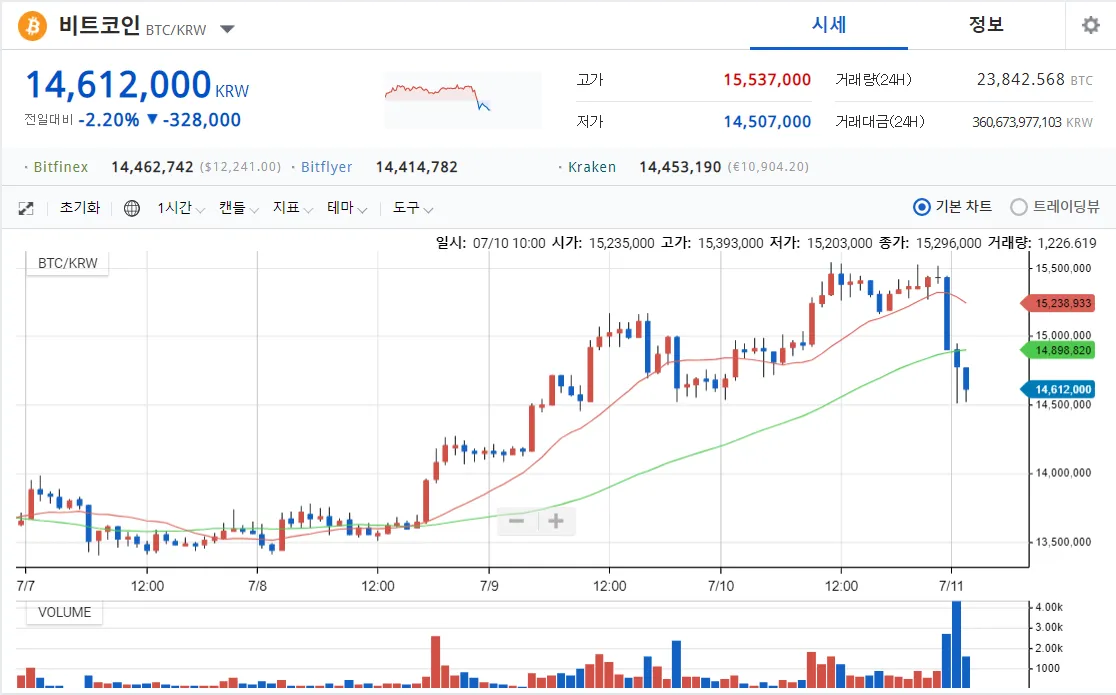Open the 도구 tools dropdown
The height and width of the screenshot is (695, 1116).
[x=413, y=208]
